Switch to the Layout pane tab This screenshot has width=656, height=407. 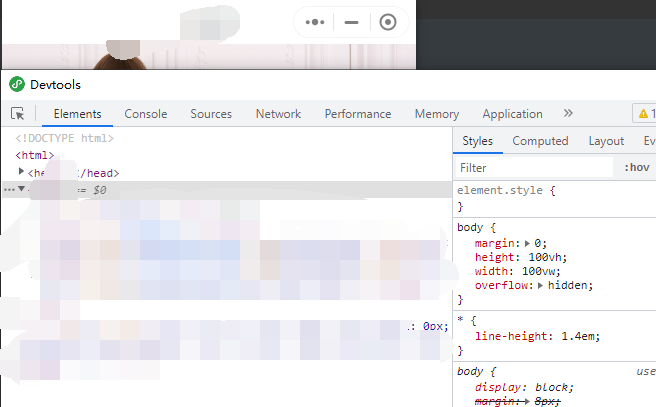[606, 141]
